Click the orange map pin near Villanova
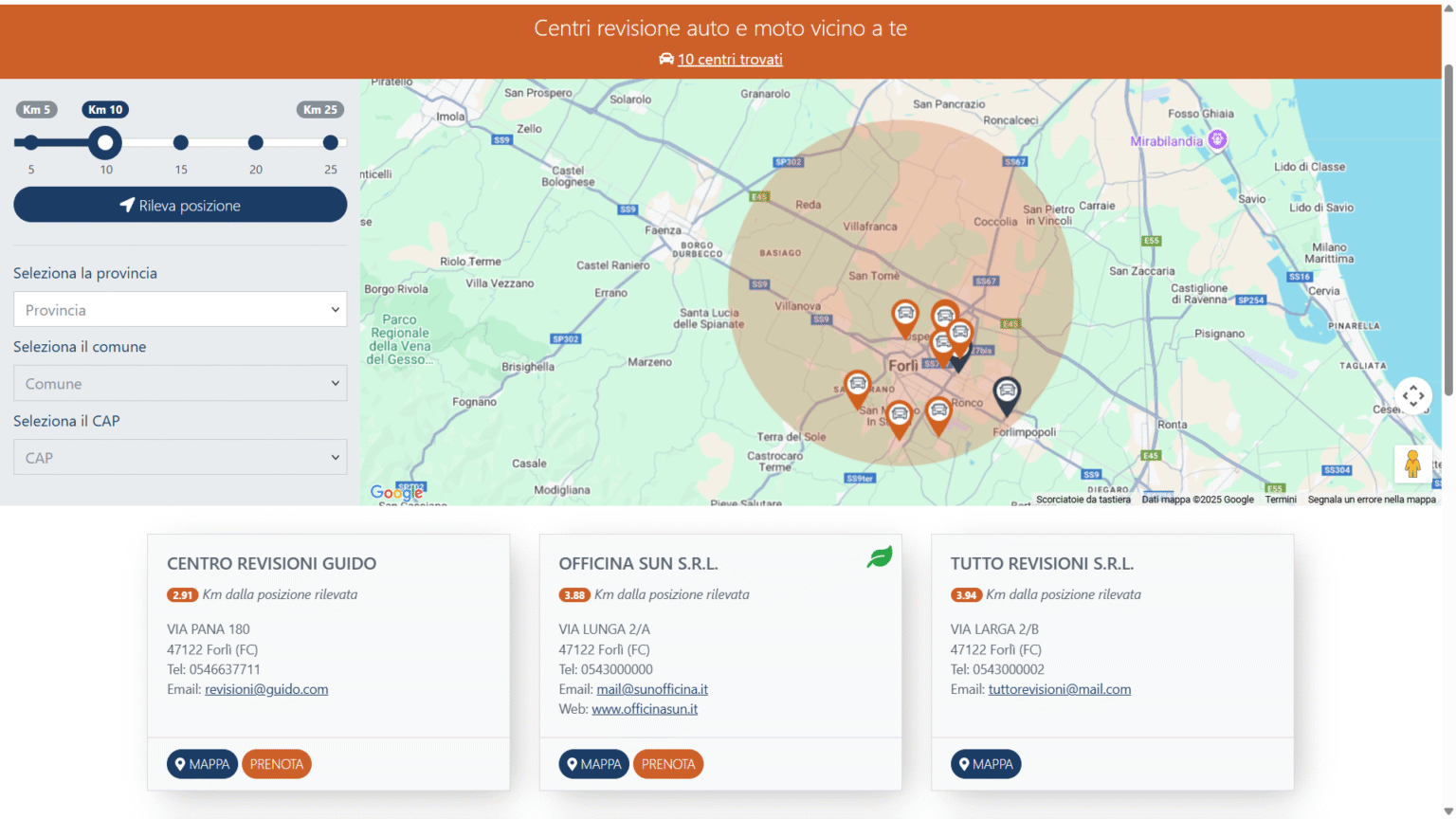This screenshot has height=819, width=1456. click(905, 317)
